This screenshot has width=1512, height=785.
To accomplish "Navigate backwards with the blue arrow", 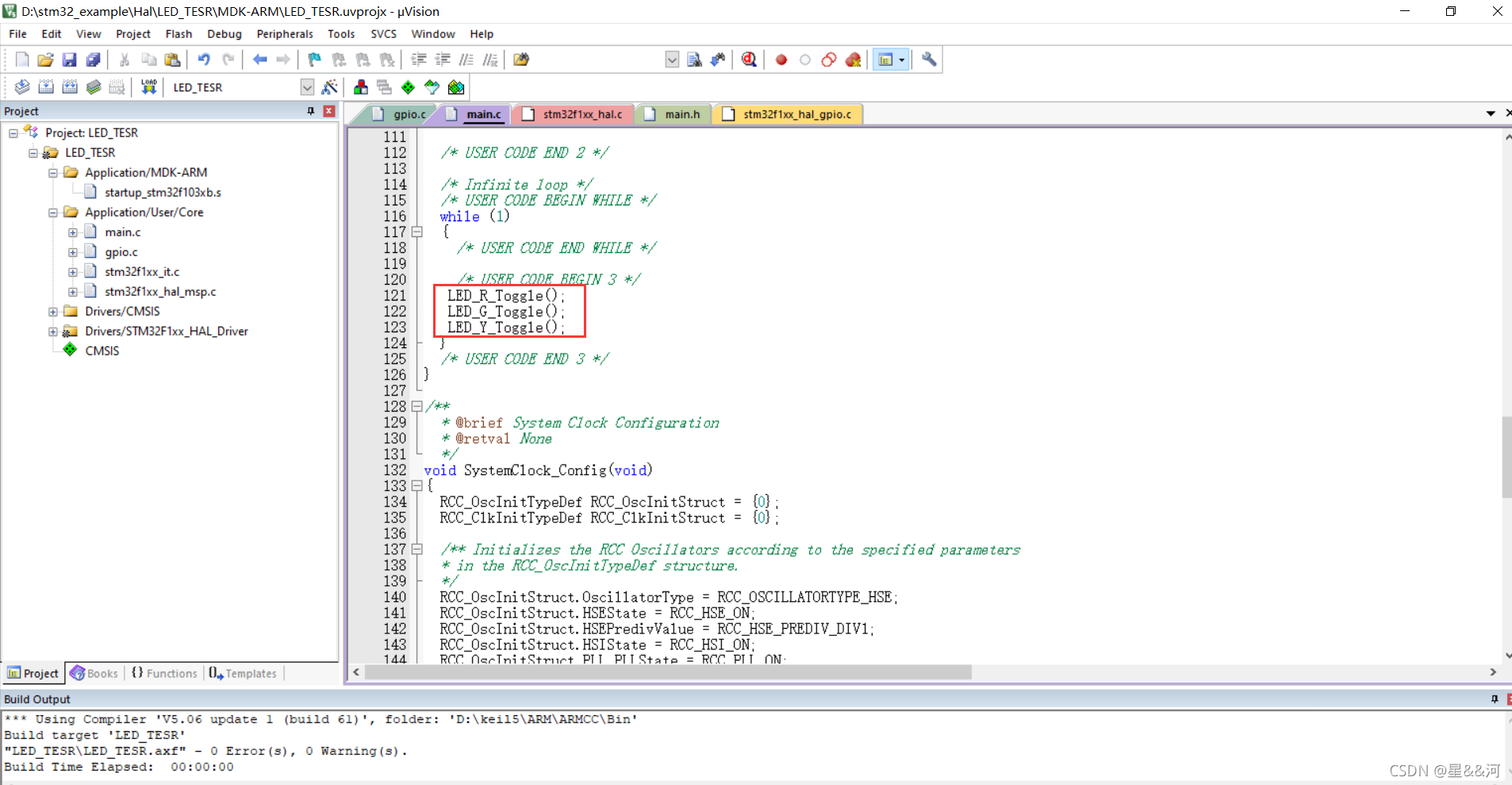I will (259, 59).
